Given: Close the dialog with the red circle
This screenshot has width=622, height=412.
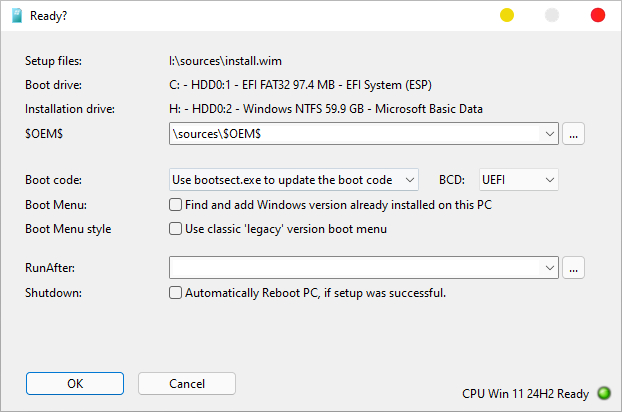Looking at the screenshot, I should [x=598, y=15].
